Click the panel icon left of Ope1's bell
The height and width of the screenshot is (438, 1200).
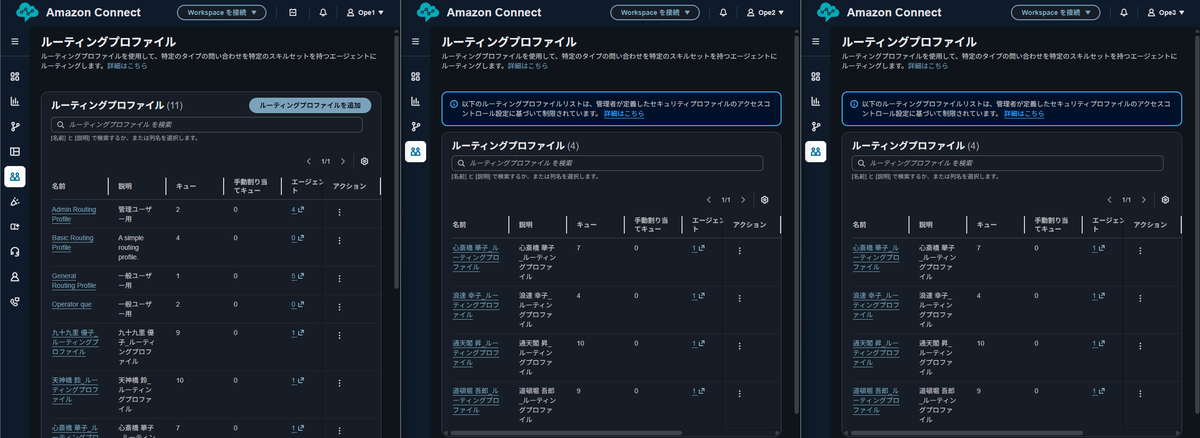(292, 13)
